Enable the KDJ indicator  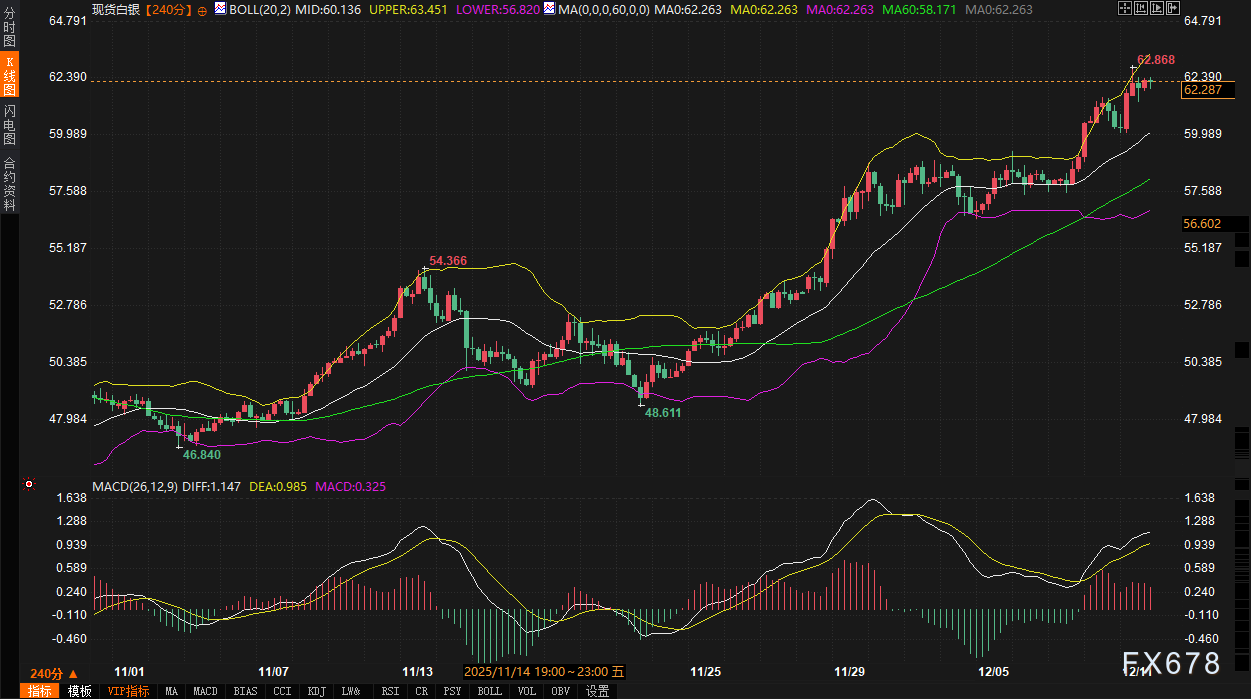click(x=317, y=691)
